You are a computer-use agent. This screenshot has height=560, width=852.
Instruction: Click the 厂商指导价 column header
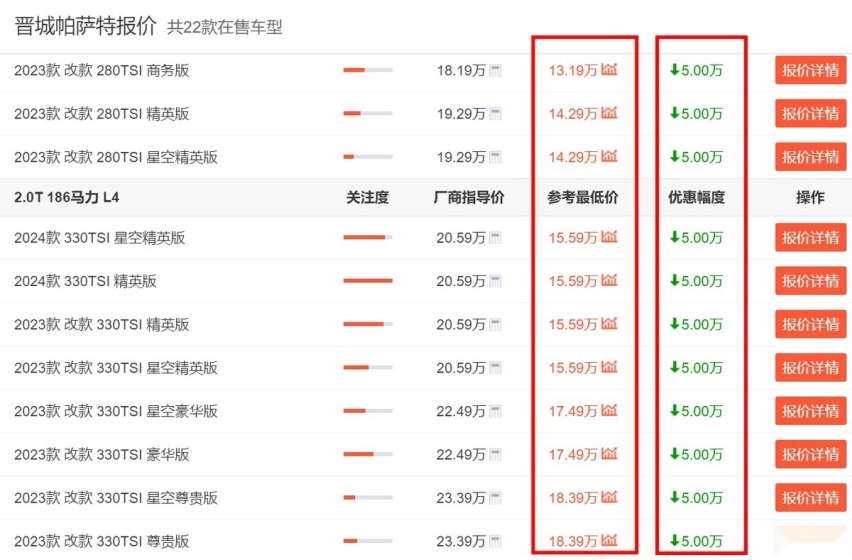click(469, 197)
